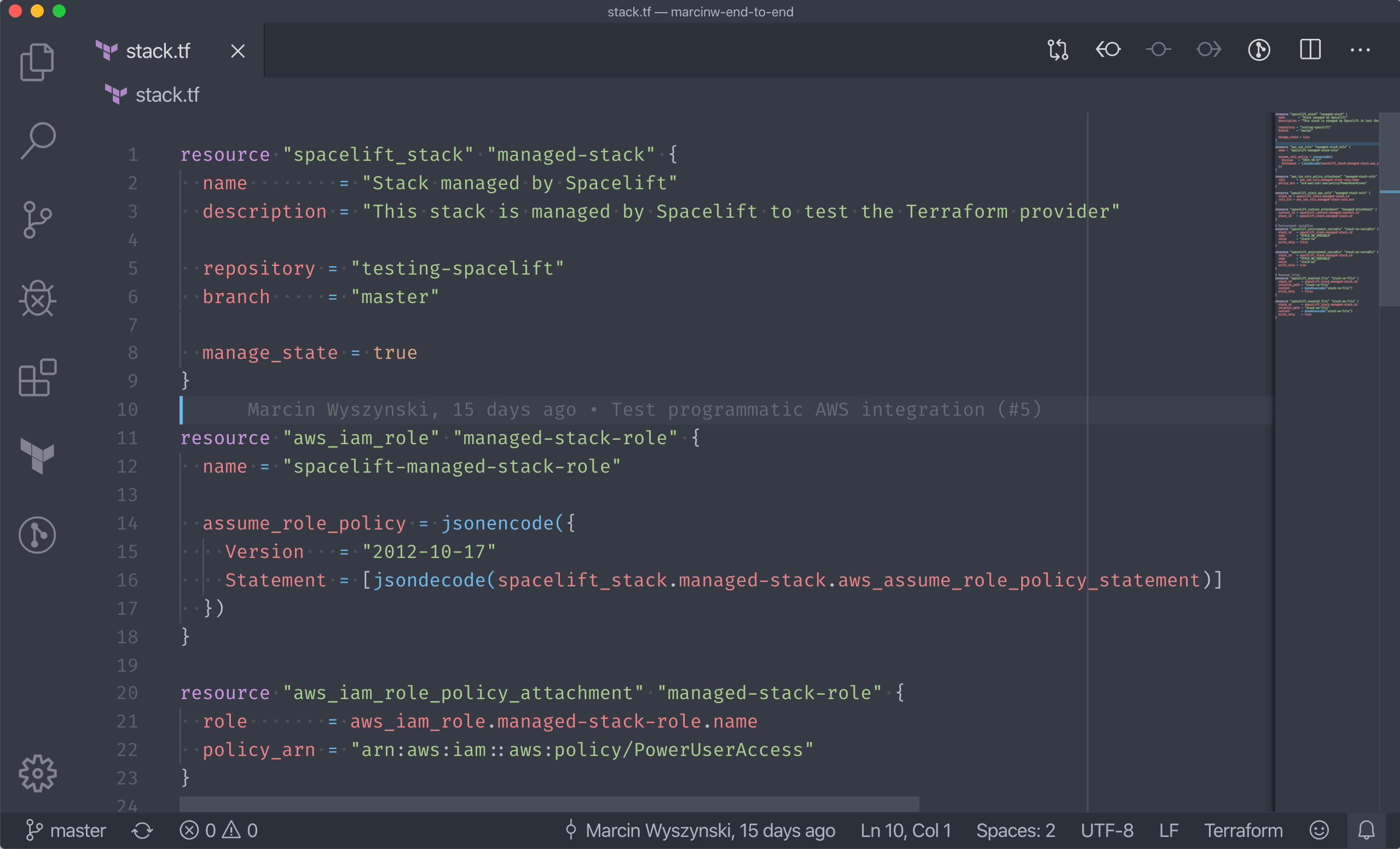Open the Debug view in activity bar

[38, 299]
